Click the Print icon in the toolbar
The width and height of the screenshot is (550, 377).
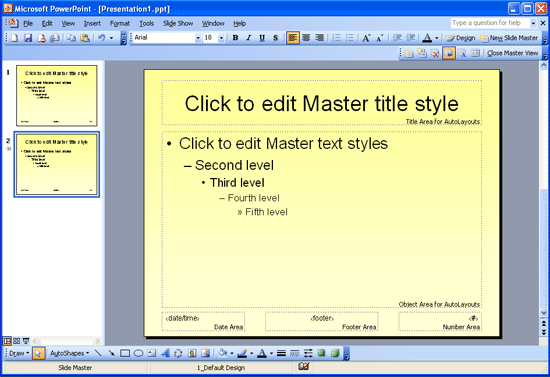(x=54, y=38)
